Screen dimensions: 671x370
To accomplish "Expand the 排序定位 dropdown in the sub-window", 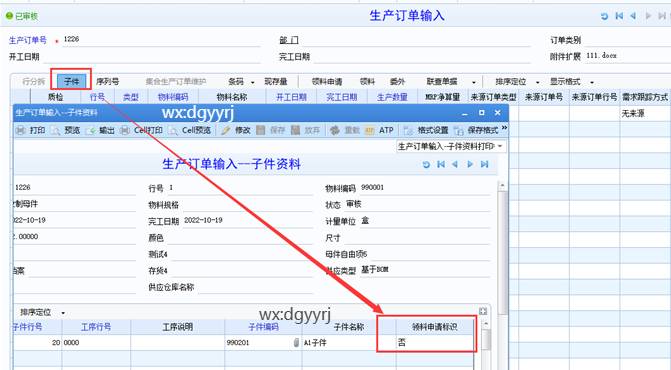I will pyautogui.click(x=63, y=313).
